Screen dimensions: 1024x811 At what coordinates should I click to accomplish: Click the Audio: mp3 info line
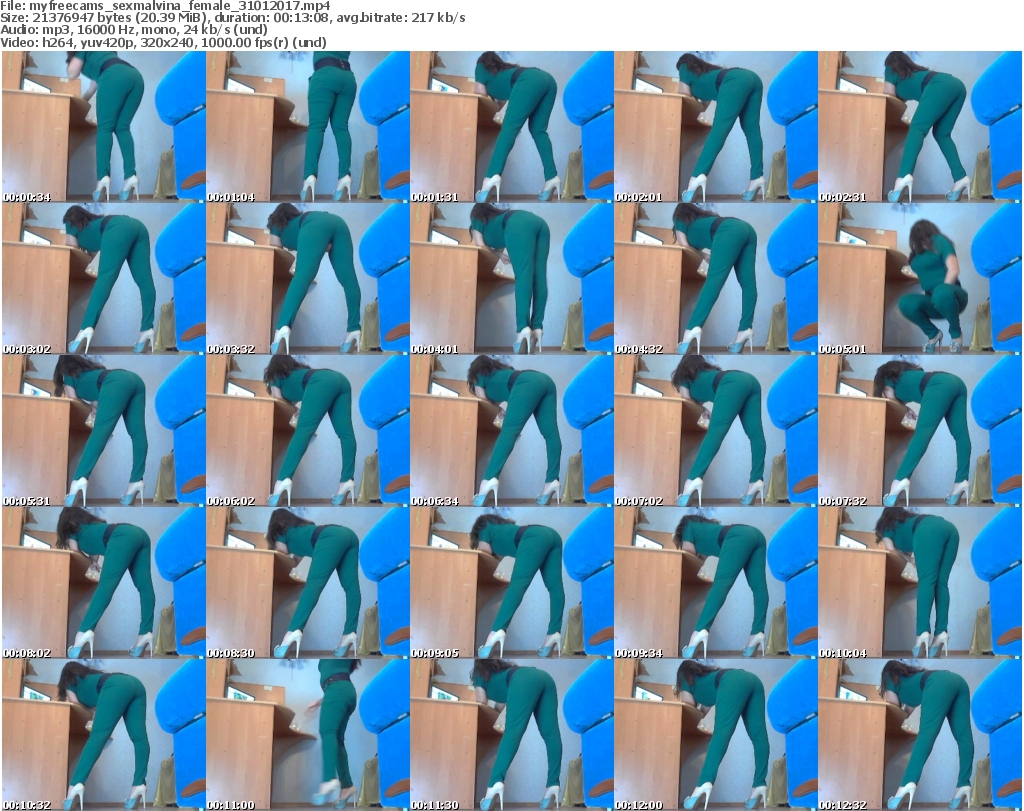134,30
